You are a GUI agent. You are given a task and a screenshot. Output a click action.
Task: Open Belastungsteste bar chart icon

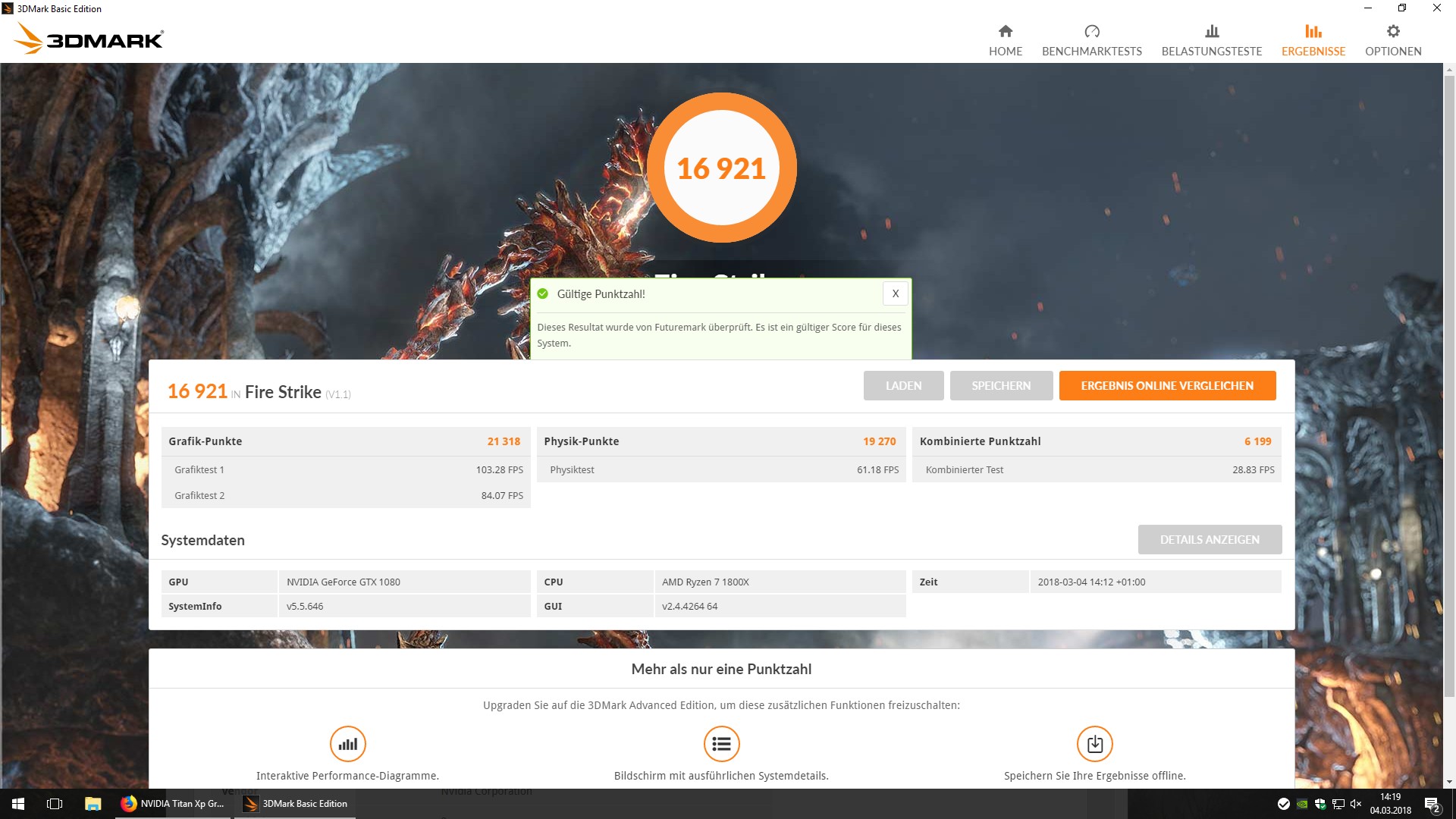point(1212,31)
